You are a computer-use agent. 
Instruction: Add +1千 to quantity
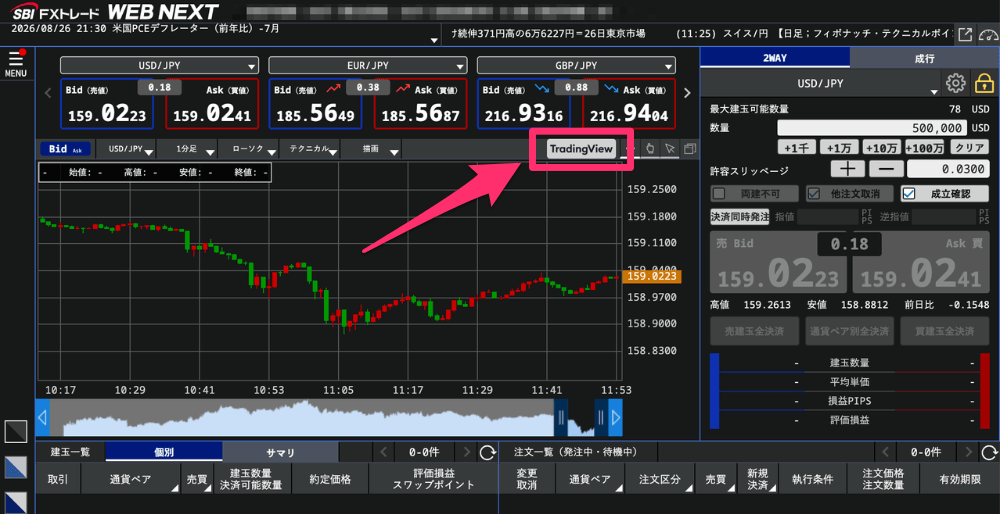(x=797, y=148)
